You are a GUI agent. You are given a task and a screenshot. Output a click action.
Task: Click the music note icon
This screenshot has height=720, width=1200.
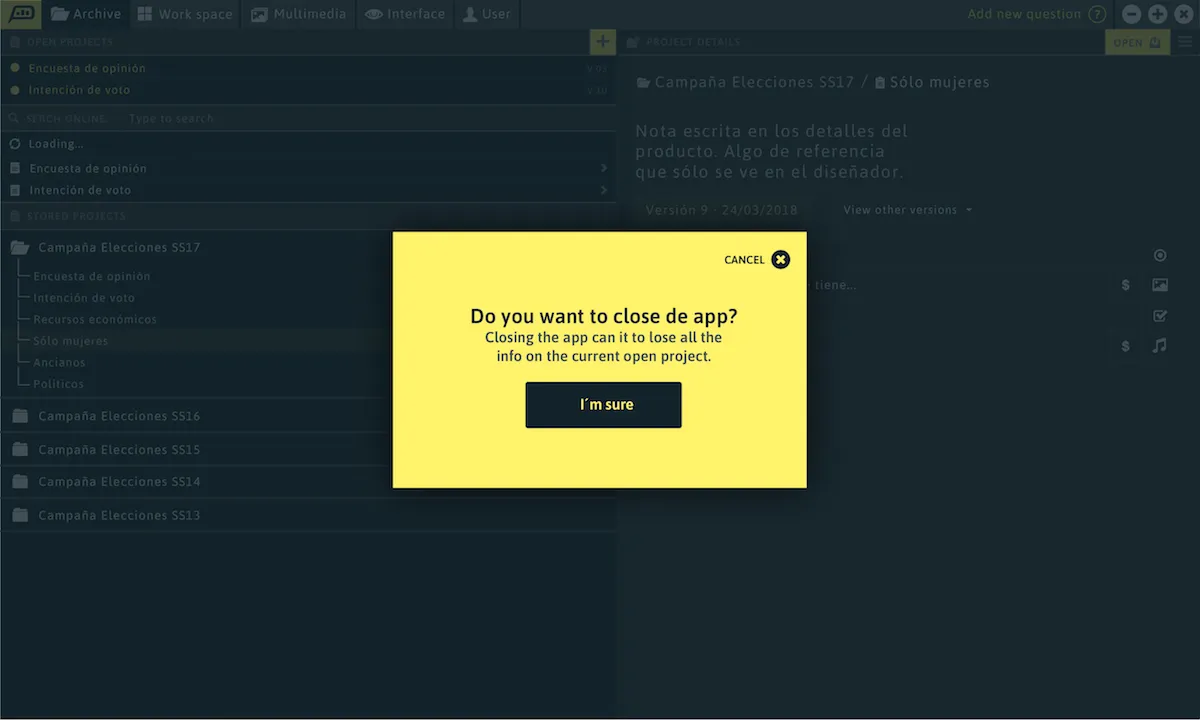[x=1160, y=346]
